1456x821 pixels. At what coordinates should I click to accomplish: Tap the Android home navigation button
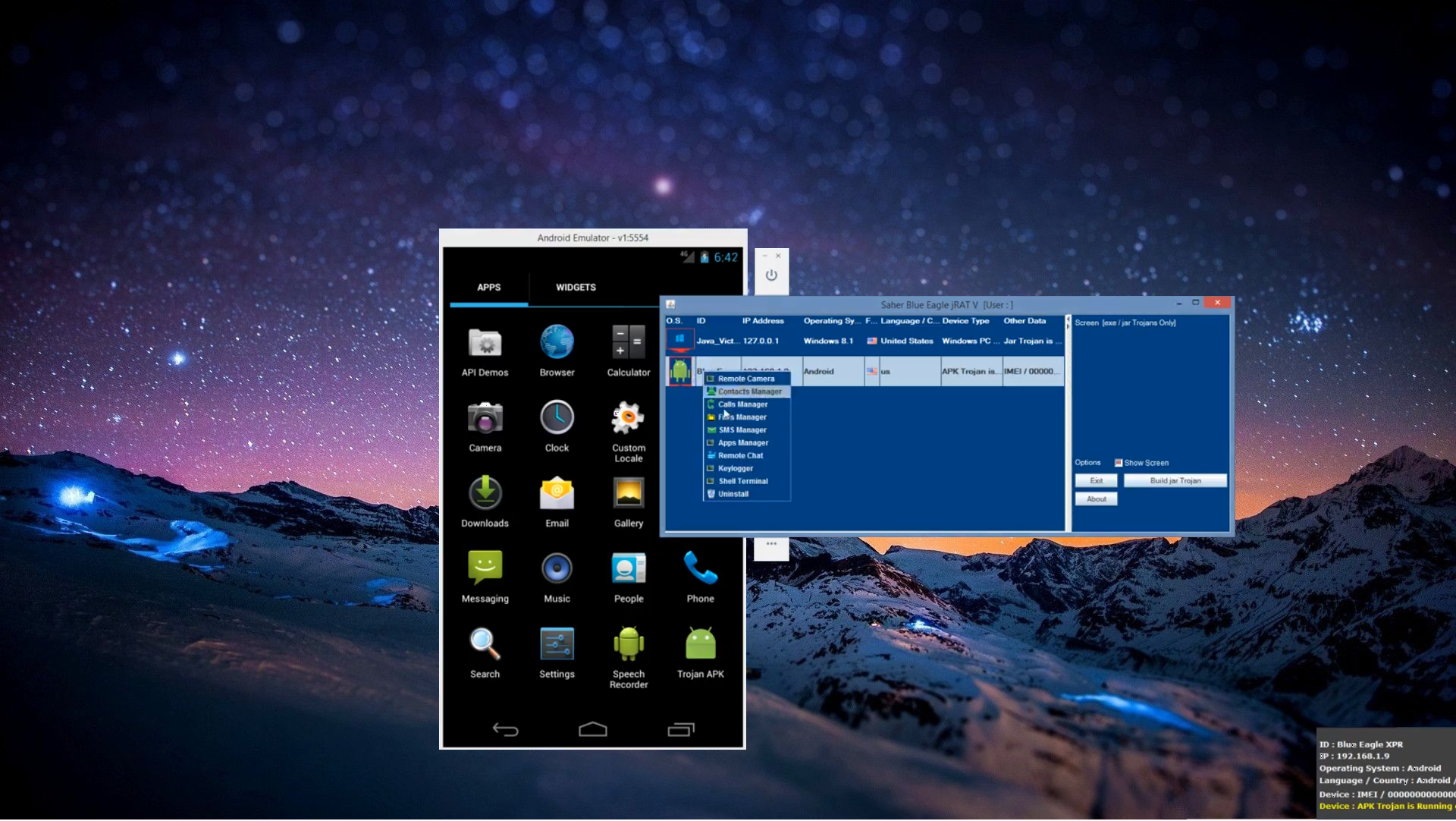point(592,730)
